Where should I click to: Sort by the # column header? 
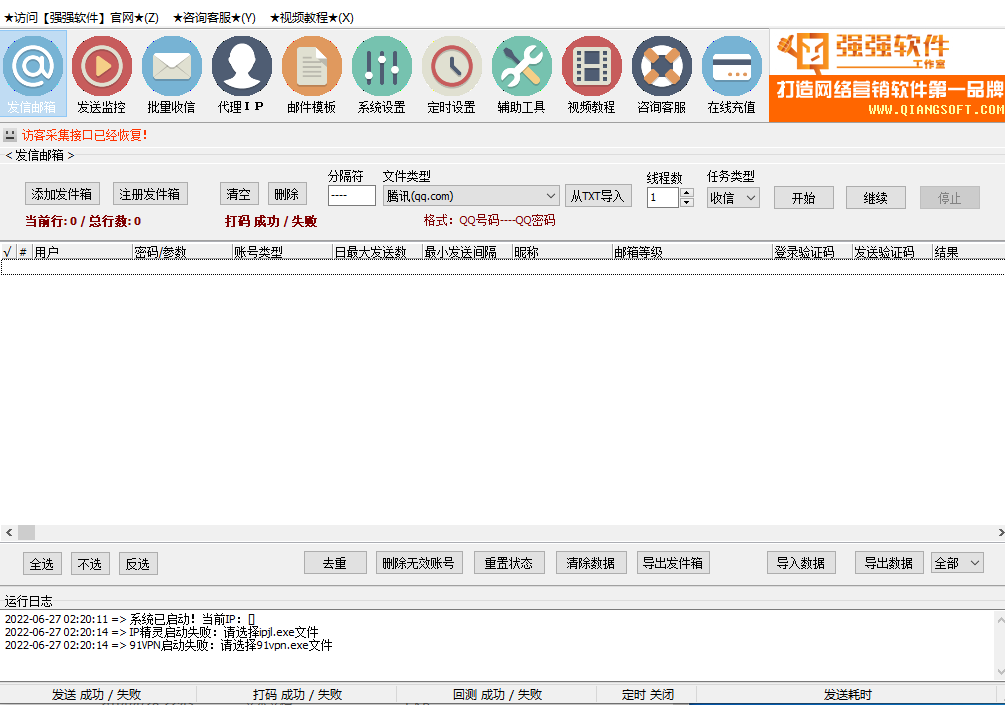pos(24,252)
